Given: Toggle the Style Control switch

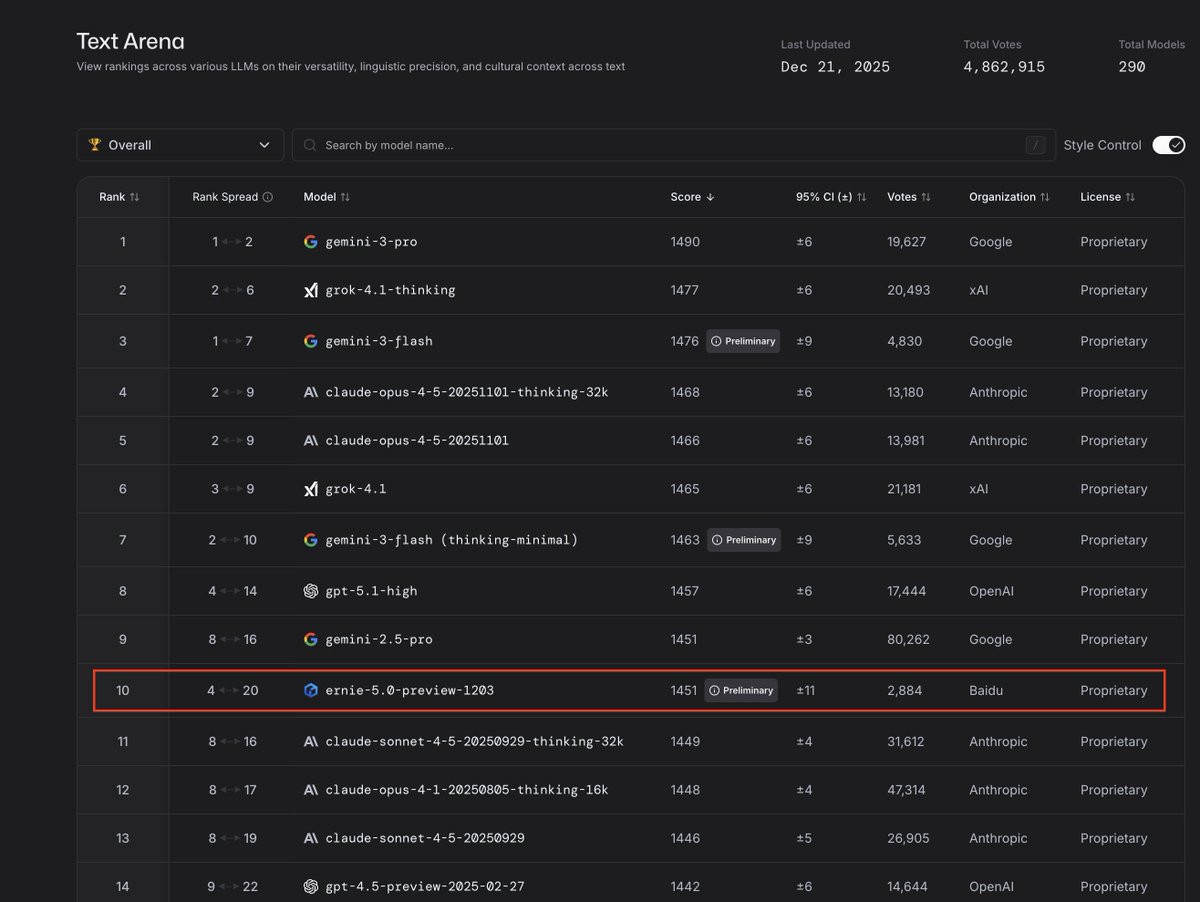Looking at the screenshot, I should click(x=1168, y=145).
